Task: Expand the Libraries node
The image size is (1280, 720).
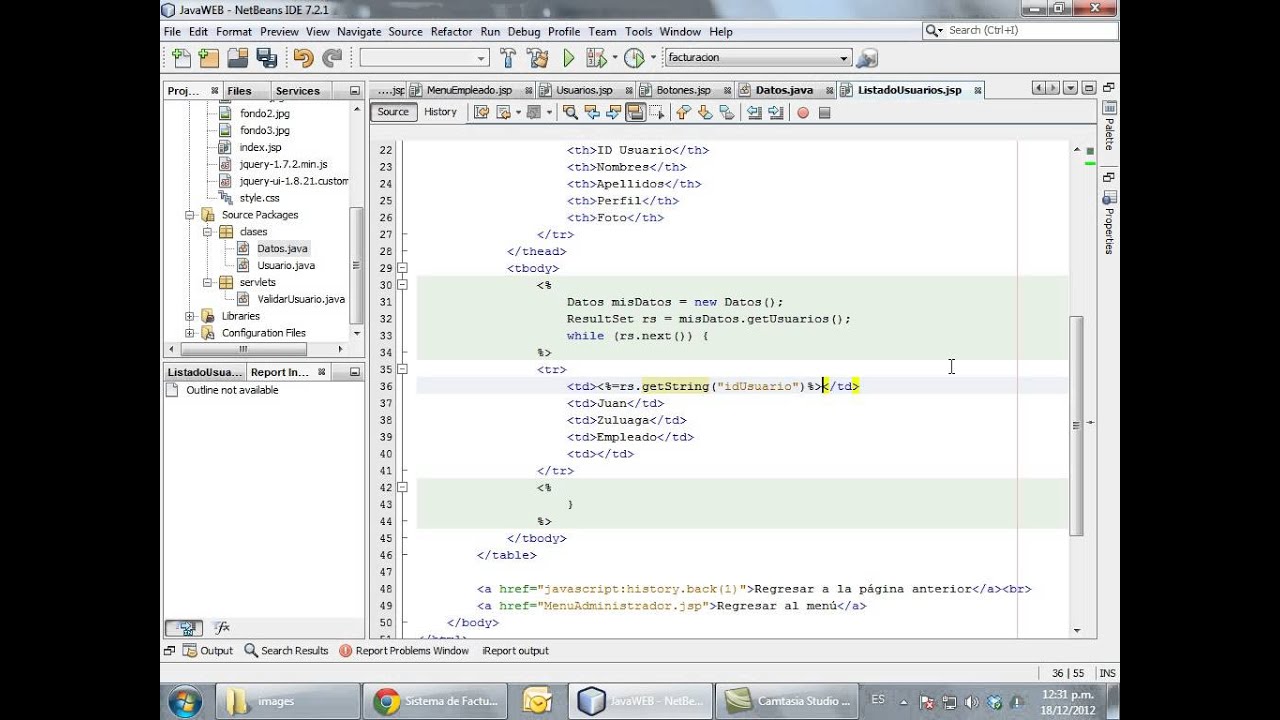Action: [x=190, y=316]
